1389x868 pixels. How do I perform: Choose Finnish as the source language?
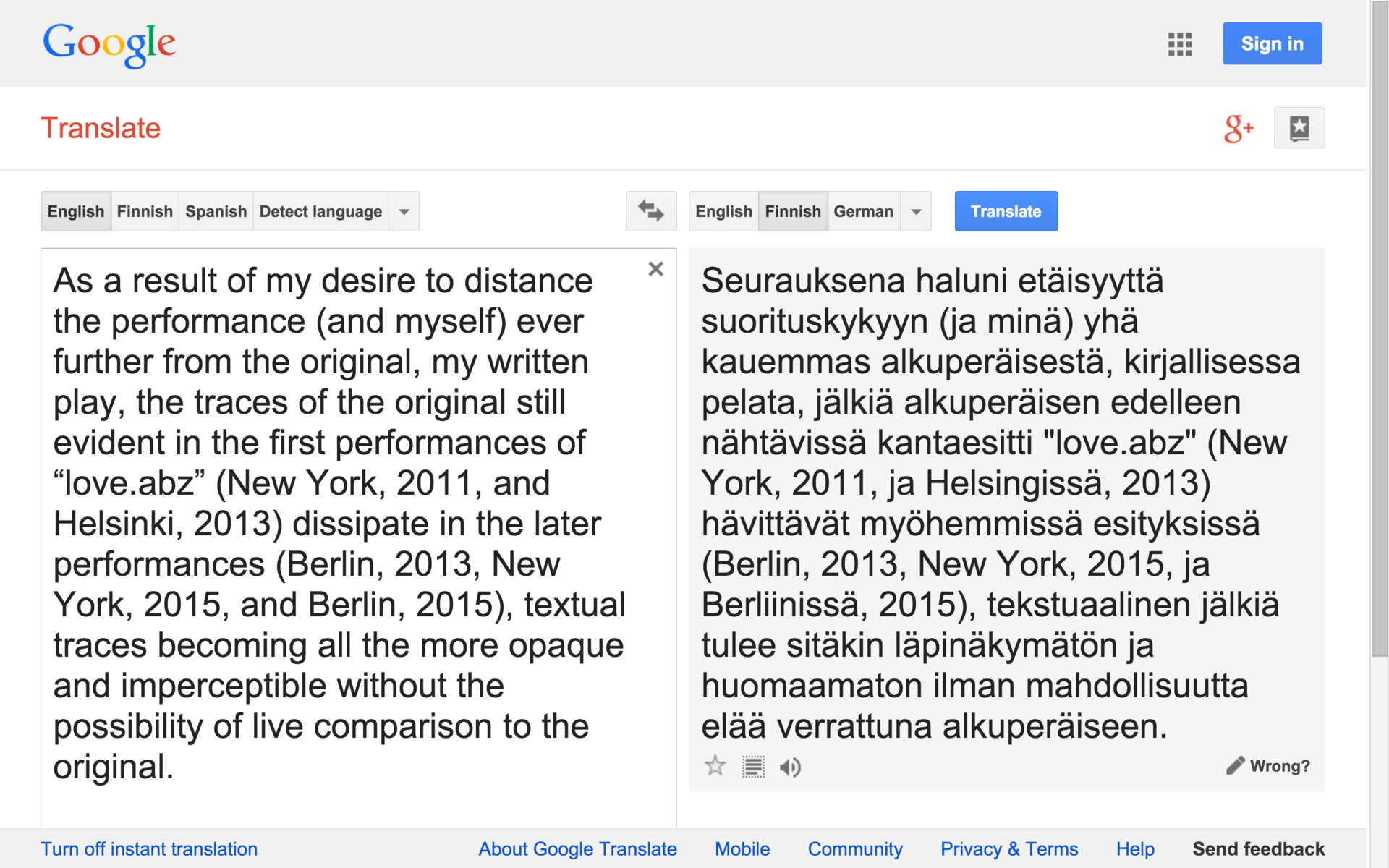[145, 211]
